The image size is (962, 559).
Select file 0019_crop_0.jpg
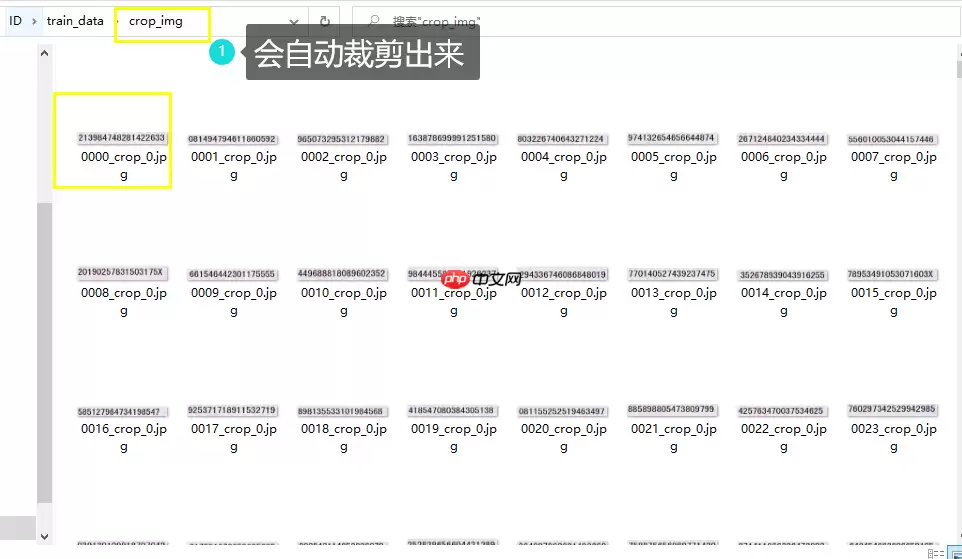click(x=453, y=428)
